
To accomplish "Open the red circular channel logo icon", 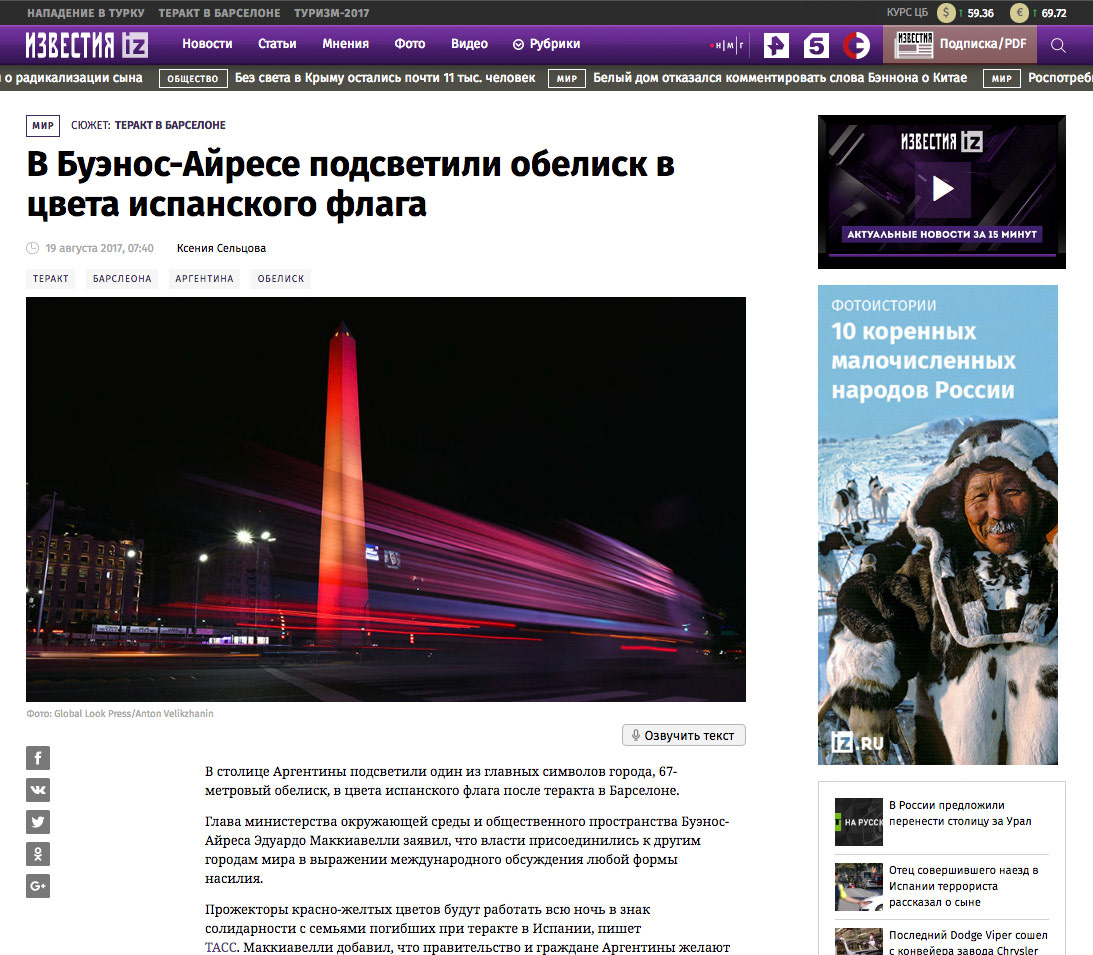I will (857, 45).
